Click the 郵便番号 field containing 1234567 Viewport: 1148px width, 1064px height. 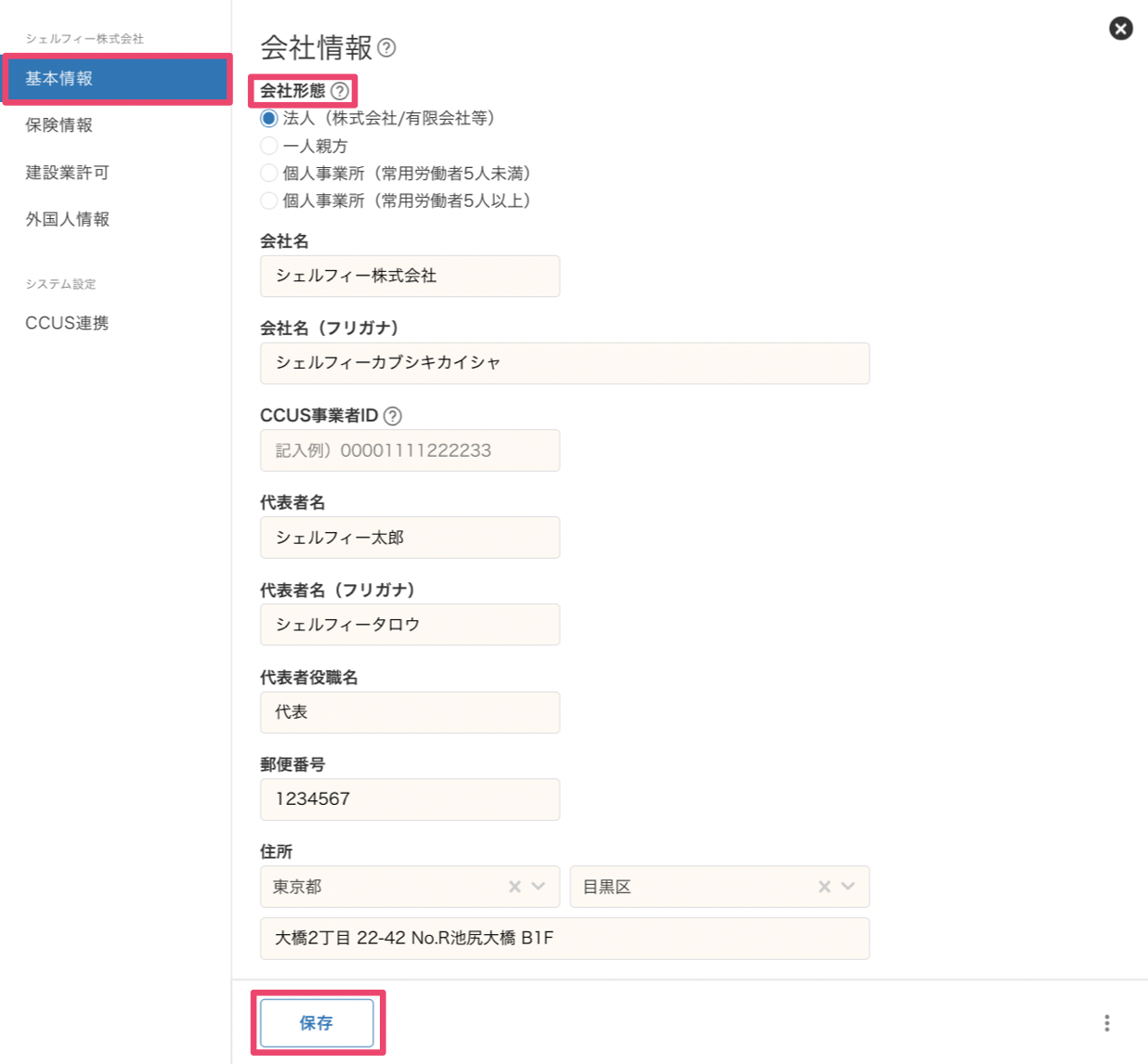[410, 799]
